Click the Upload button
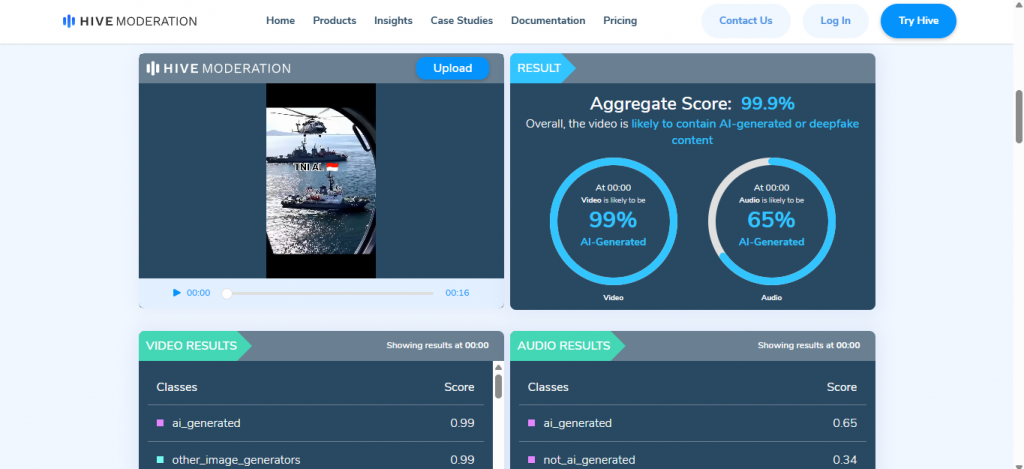 click(x=452, y=69)
